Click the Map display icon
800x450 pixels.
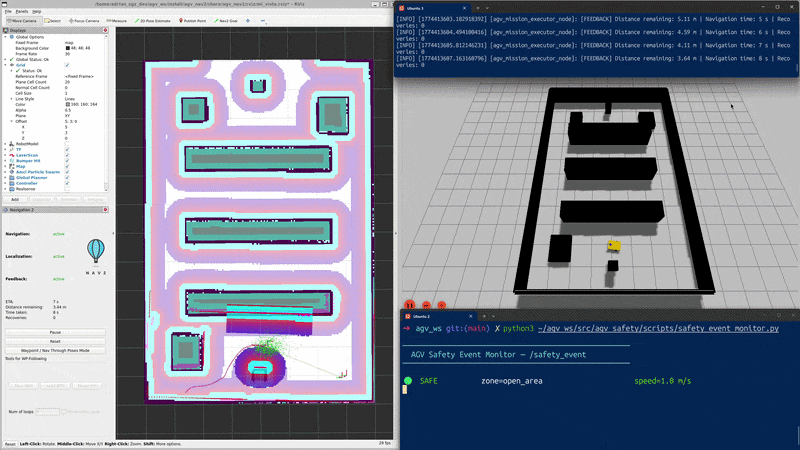point(12,166)
